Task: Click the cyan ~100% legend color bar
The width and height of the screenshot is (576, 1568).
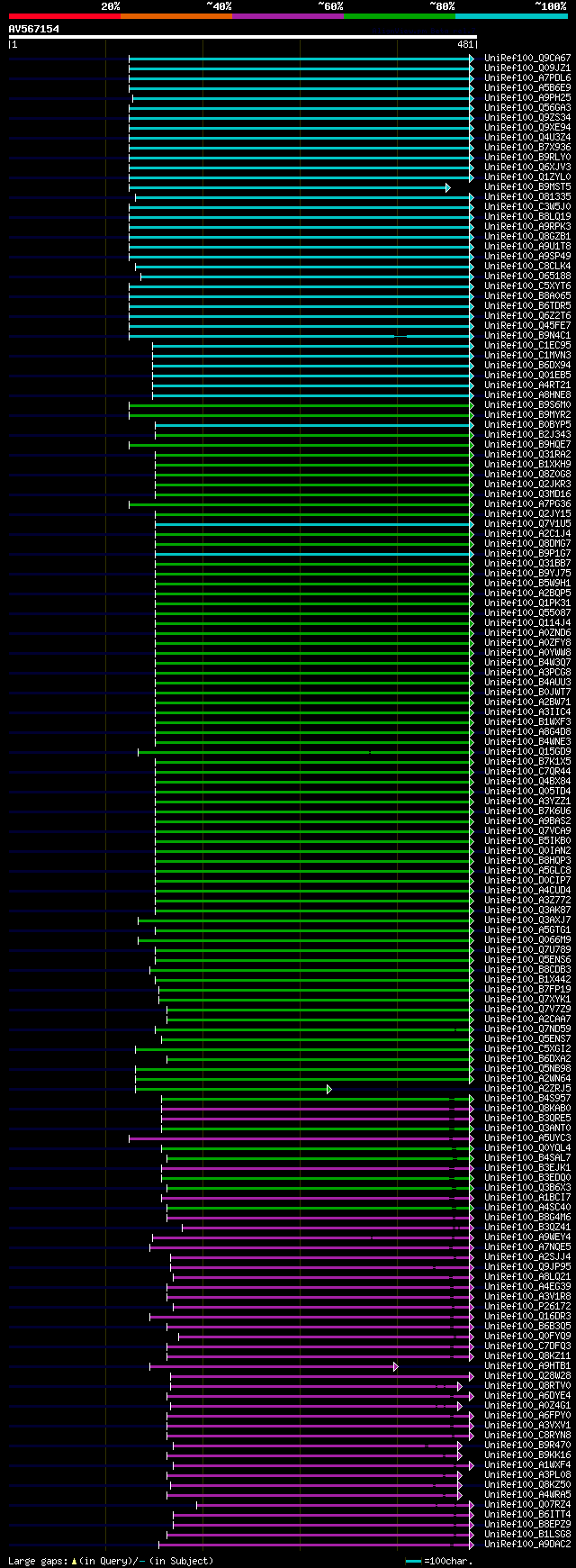Action: pyautogui.click(x=511, y=16)
